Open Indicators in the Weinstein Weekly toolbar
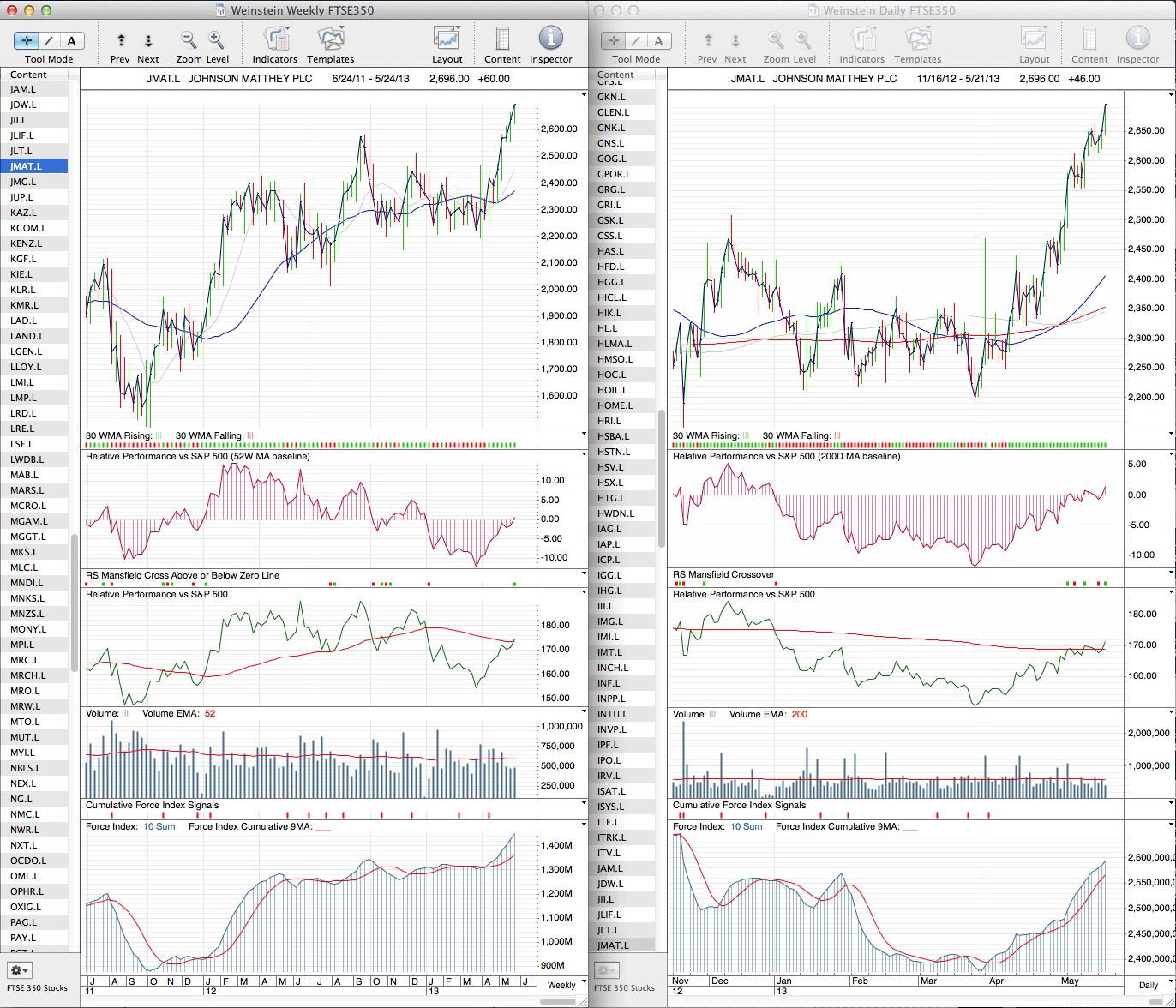This screenshot has width=1176, height=1008. (x=275, y=39)
